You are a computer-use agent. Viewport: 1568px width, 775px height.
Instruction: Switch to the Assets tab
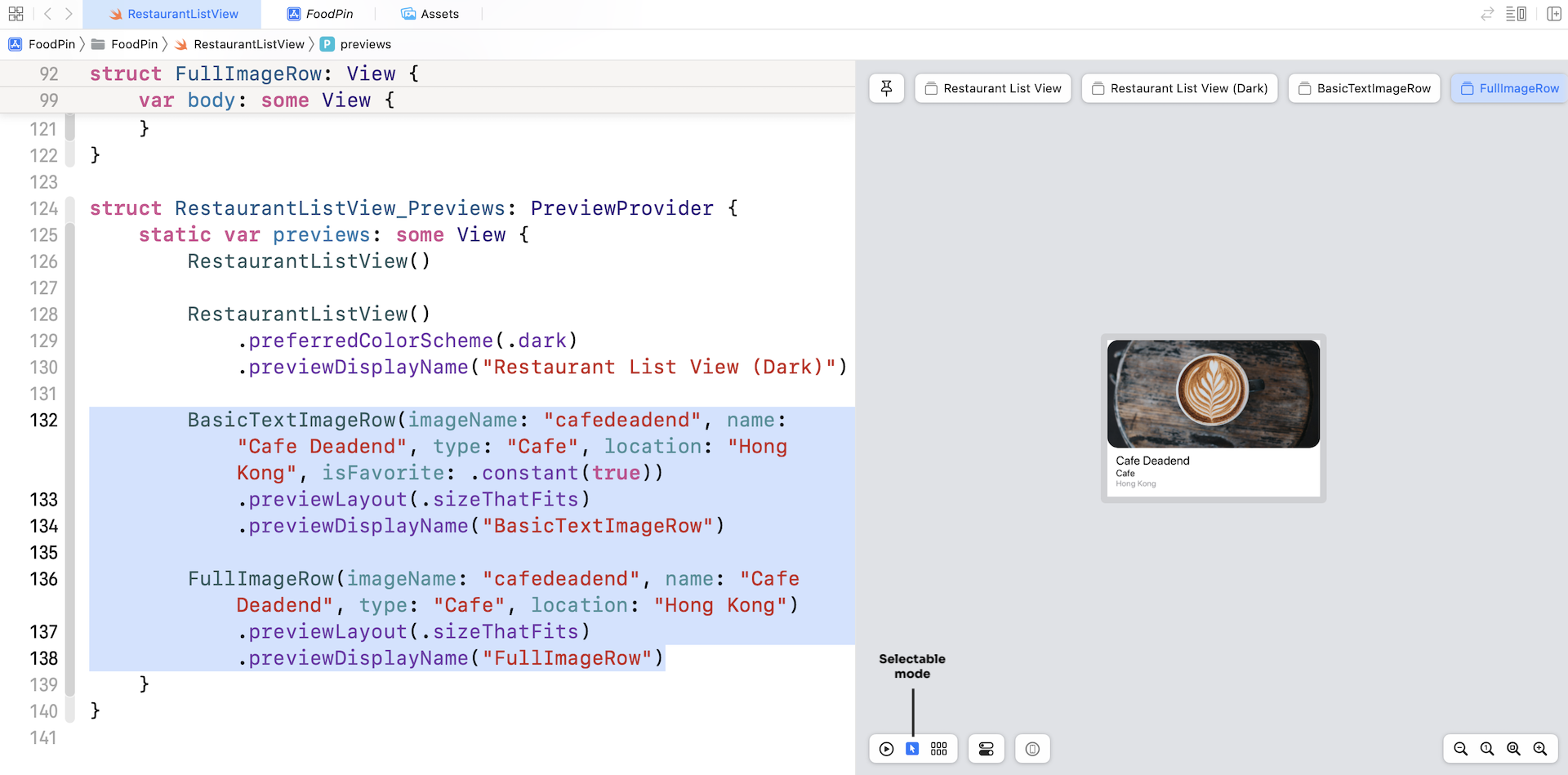pyautogui.click(x=430, y=14)
